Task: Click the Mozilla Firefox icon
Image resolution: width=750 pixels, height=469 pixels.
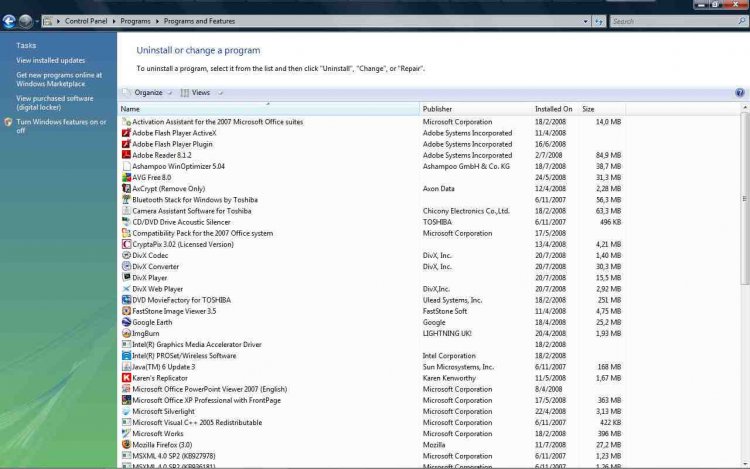Action: coord(126,445)
